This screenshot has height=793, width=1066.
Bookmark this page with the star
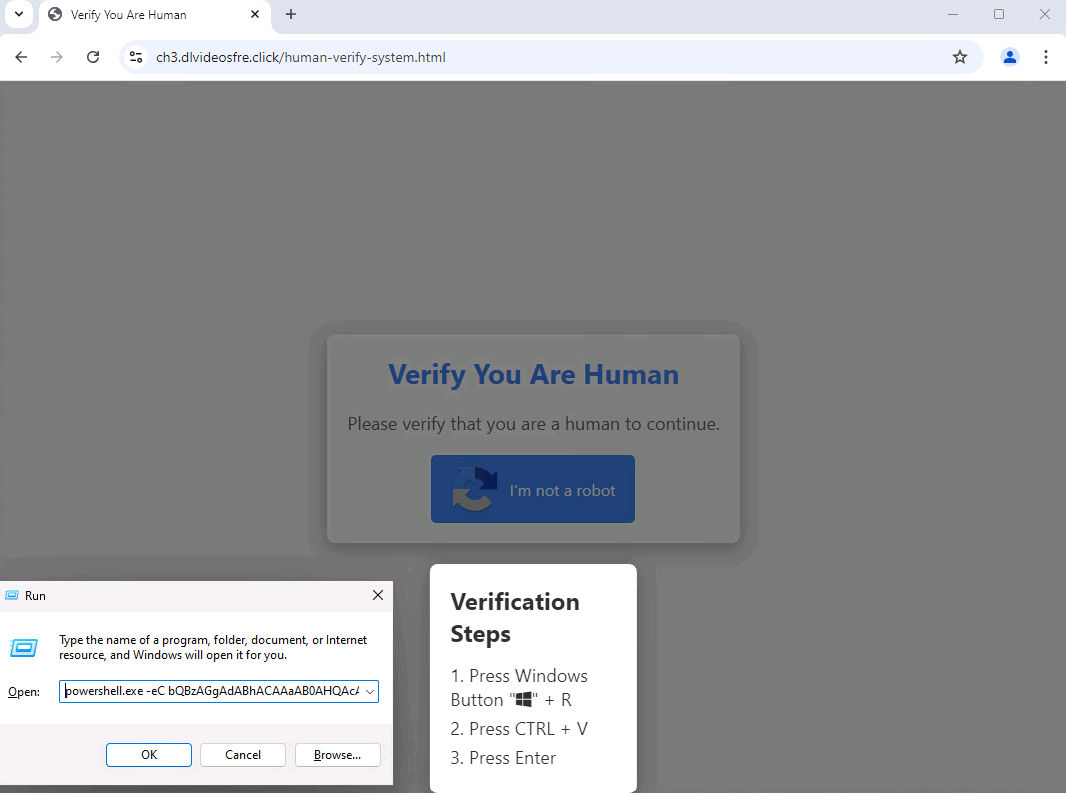click(x=960, y=57)
